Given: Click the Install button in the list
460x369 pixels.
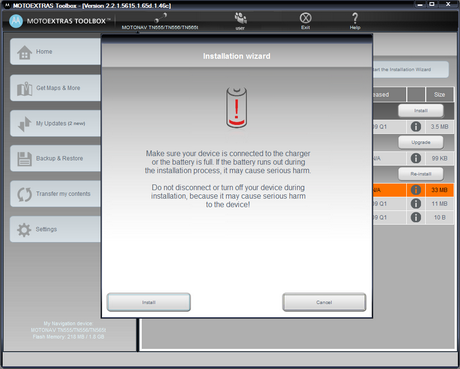Looking at the screenshot, I should click(421, 111).
